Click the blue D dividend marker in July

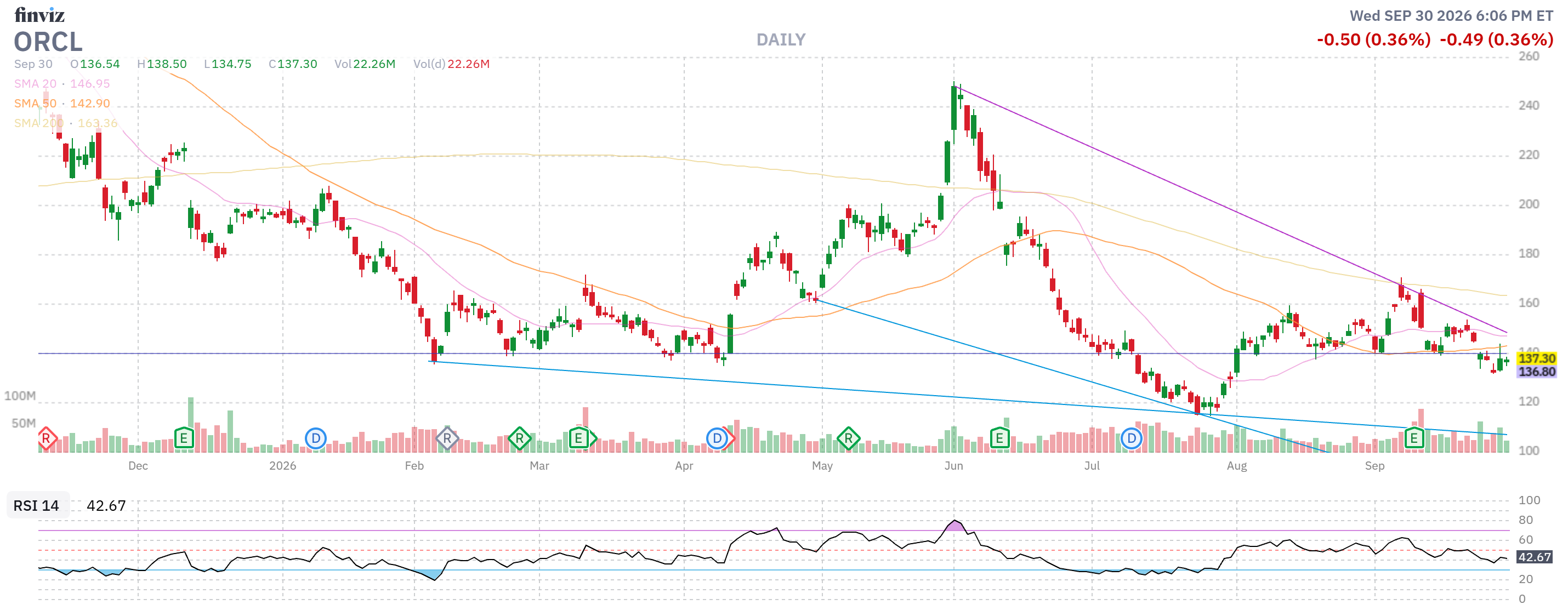click(1131, 438)
